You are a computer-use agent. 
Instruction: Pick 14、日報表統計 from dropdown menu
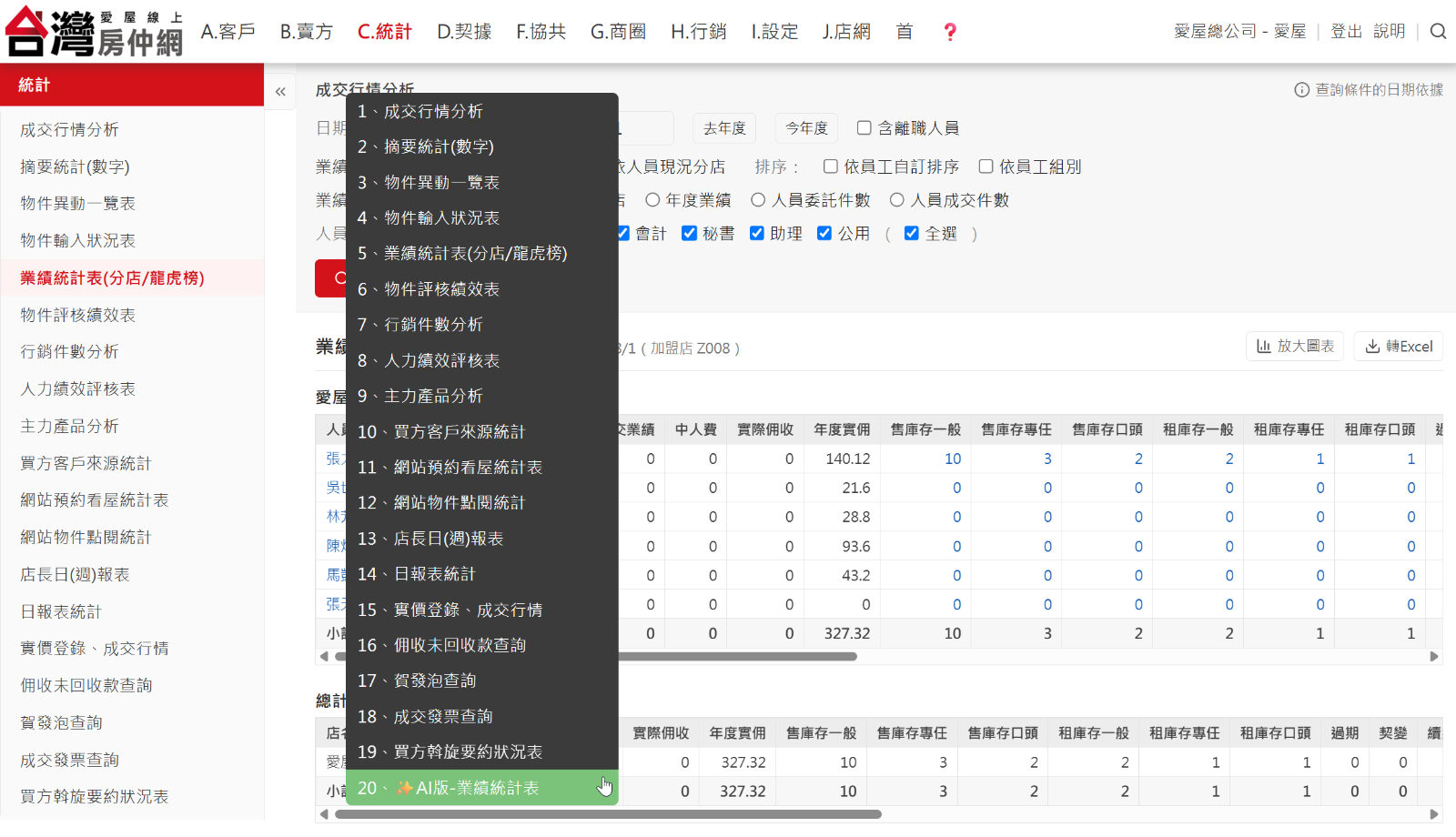[x=482, y=574]
